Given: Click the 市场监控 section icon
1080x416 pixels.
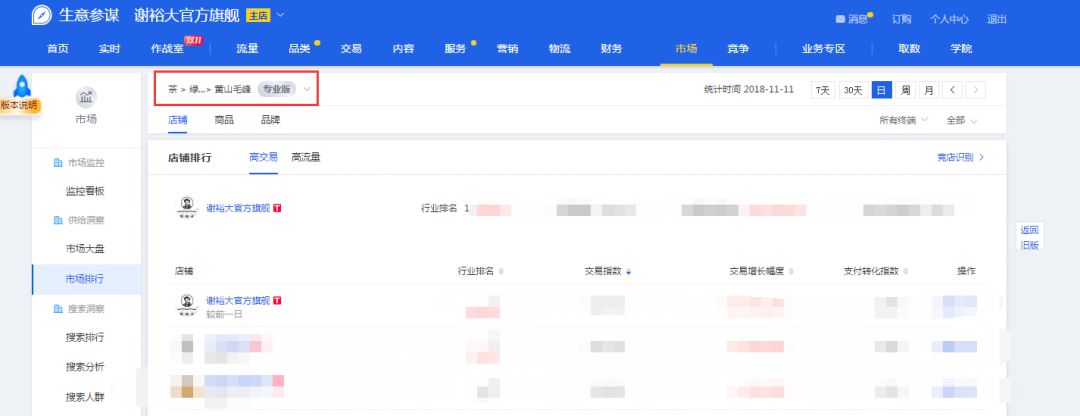Looking at the screenshot, I should 58,163.
